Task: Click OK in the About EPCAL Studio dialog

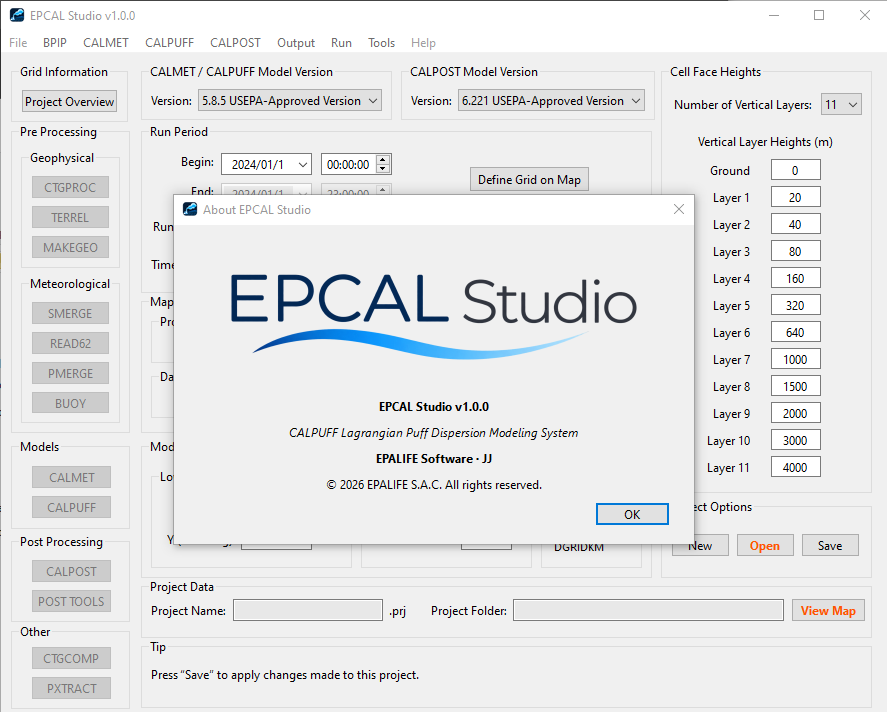Action: [x=632, y=514]
